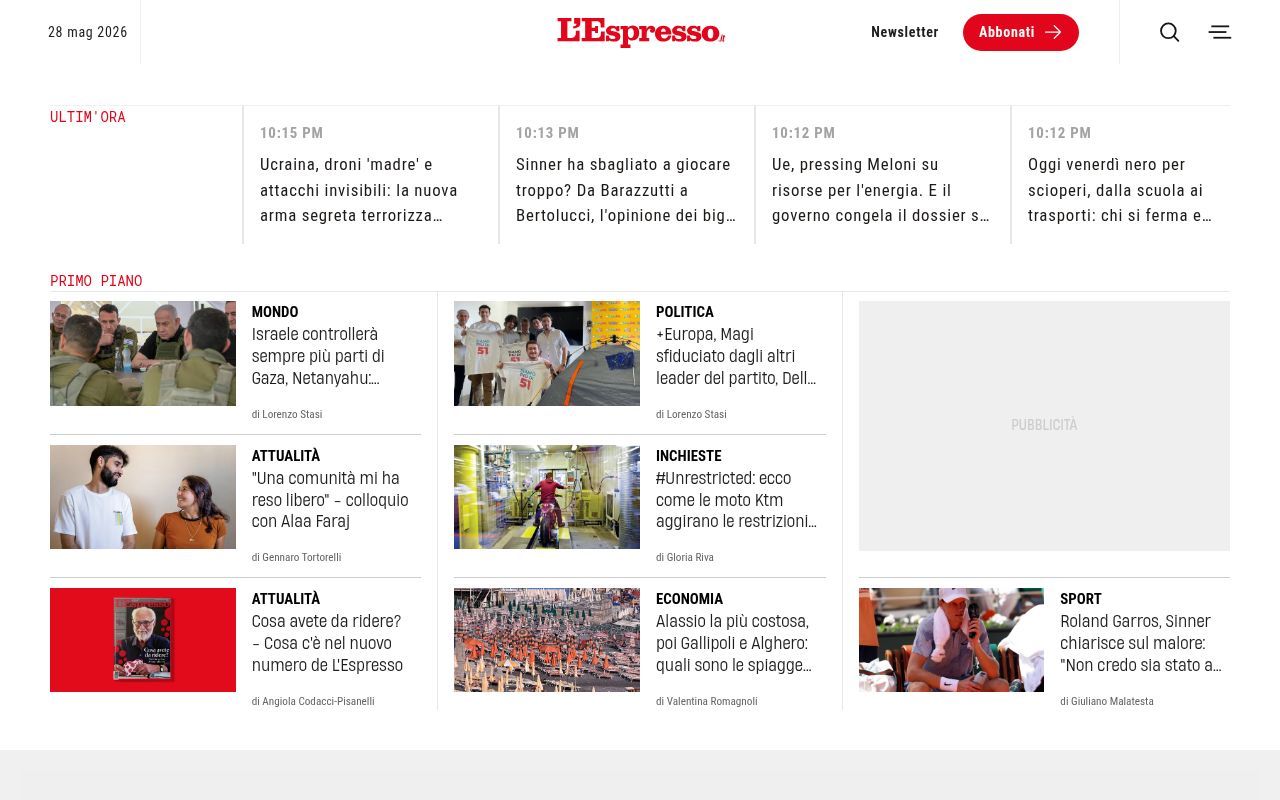Select the POLITICA category label

pyautogui.click(x=685, y=312)
